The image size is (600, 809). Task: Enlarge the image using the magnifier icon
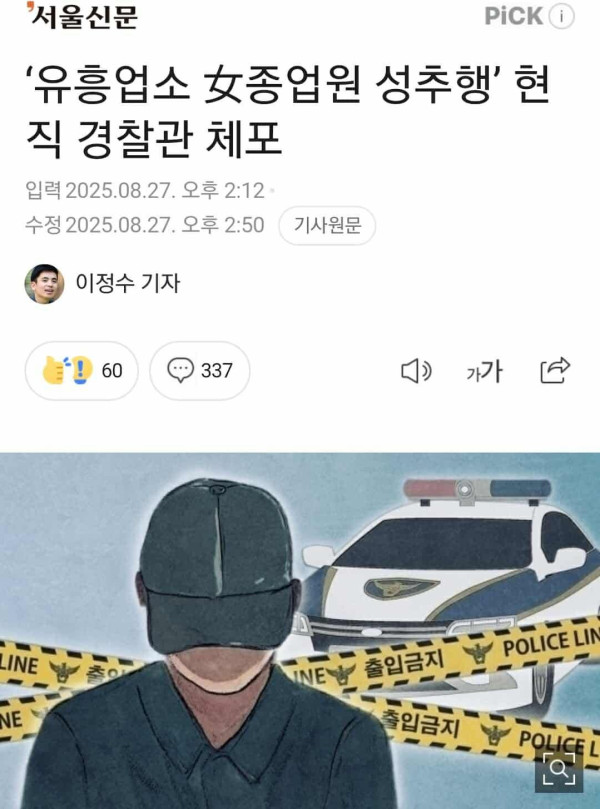pos(559,769)
